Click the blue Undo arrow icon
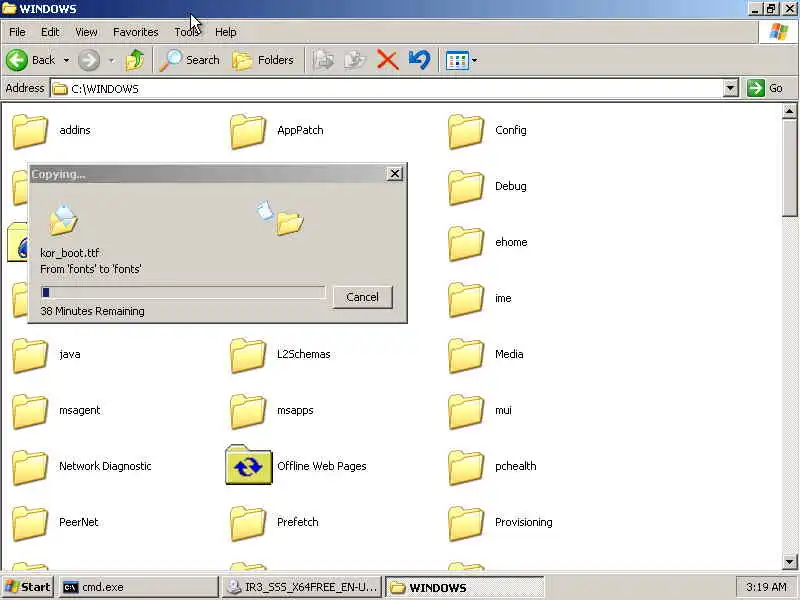 (x=419, y=60)
